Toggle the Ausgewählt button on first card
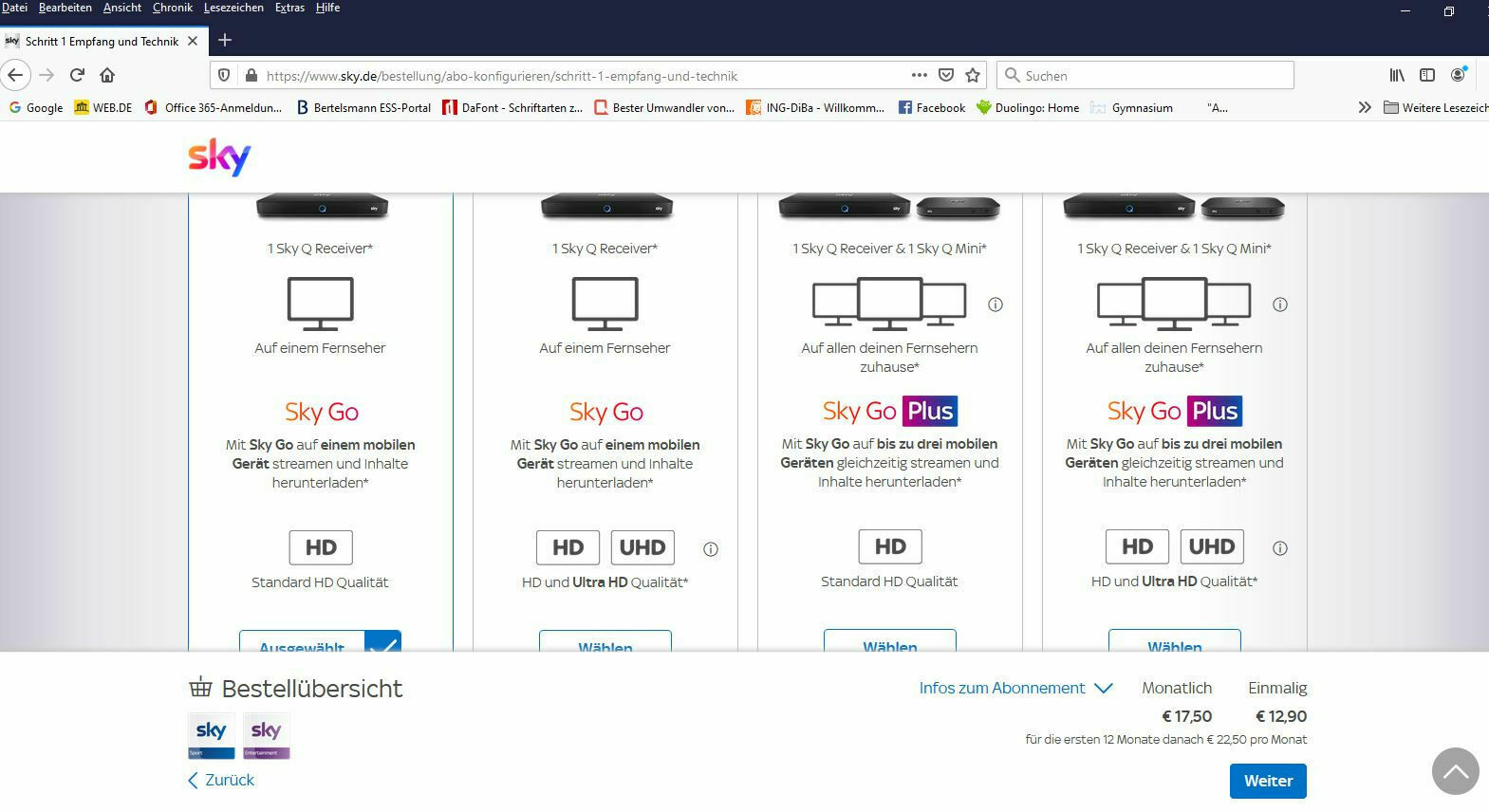The width and height of the screenshot is (1489, 812). [320, 641]
